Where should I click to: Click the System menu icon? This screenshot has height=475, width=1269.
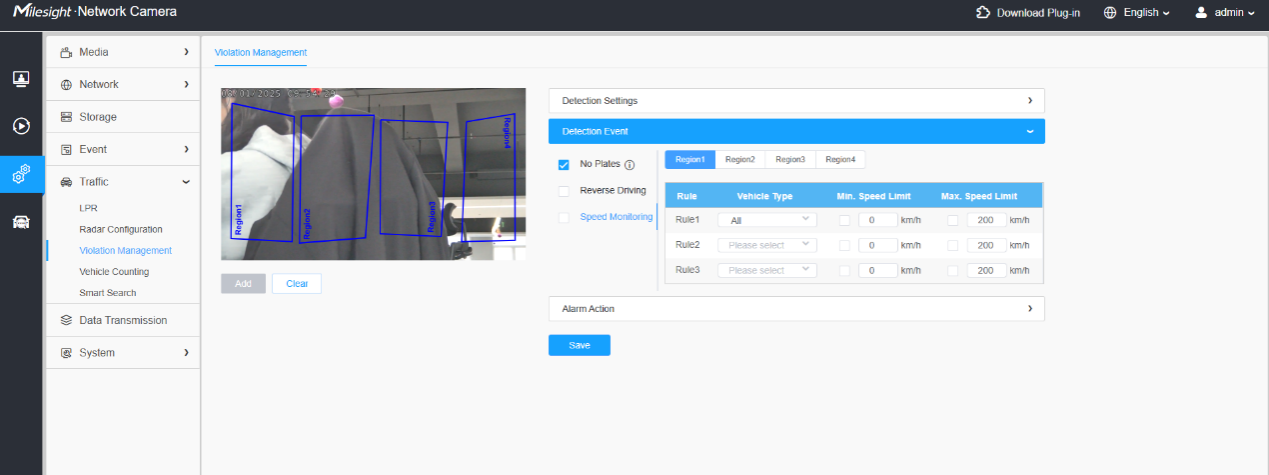67,353
